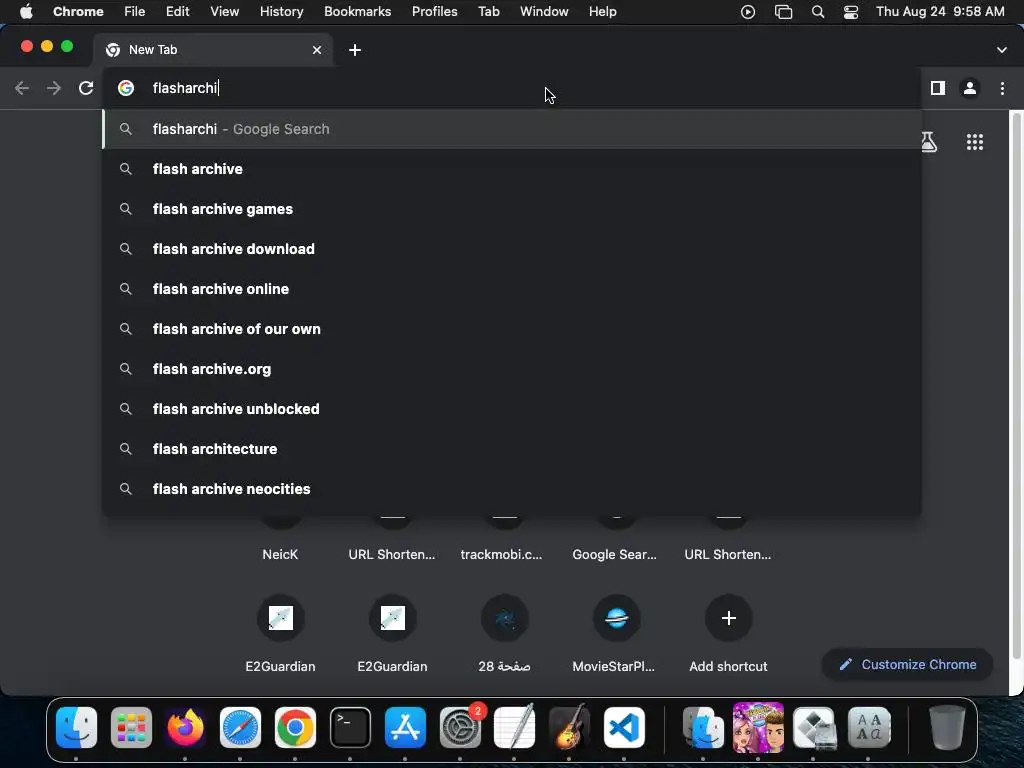Open Launchpad from the Dock

pos(131,728)
